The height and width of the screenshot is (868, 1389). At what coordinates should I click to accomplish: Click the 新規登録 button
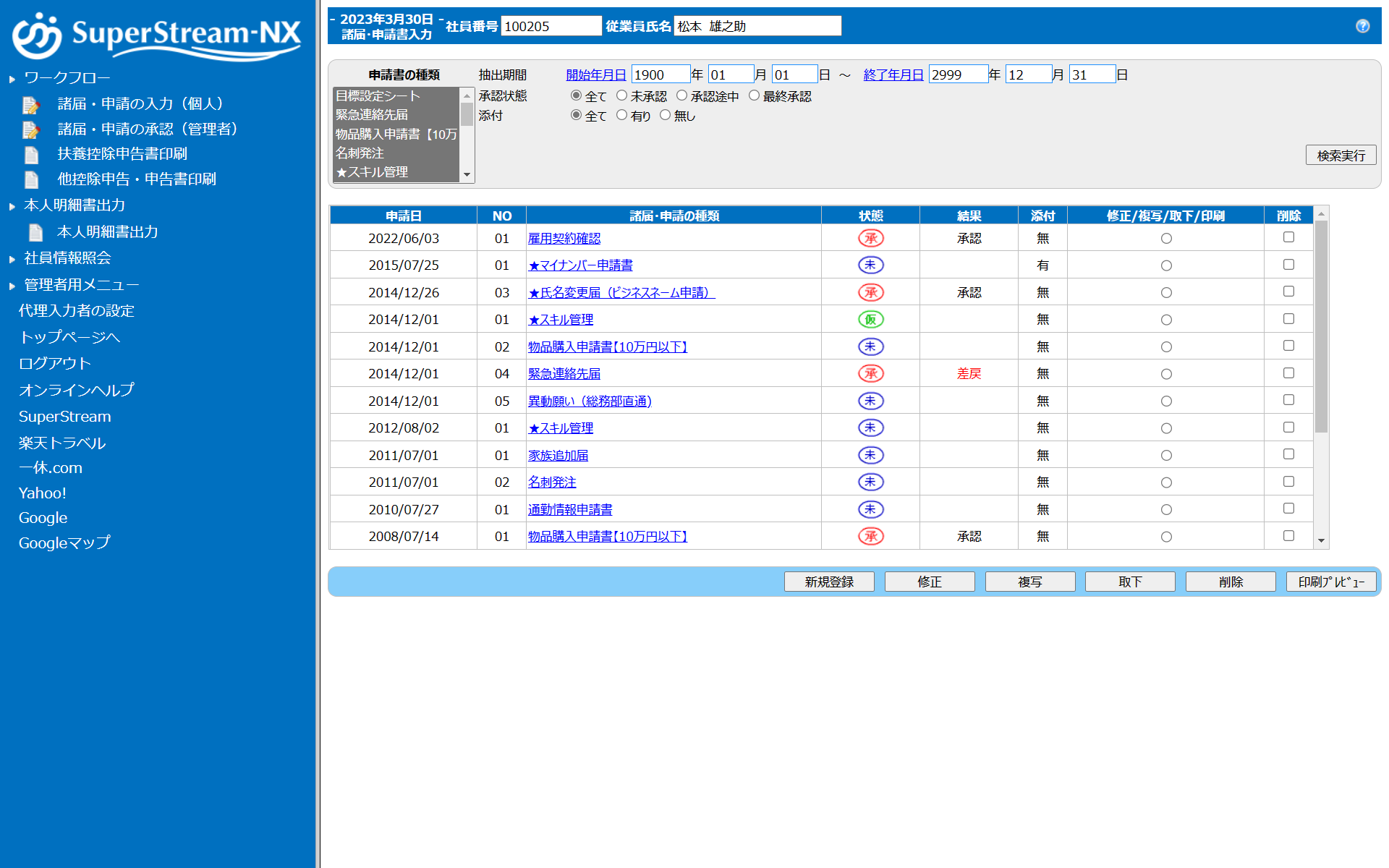click(829, 582)
